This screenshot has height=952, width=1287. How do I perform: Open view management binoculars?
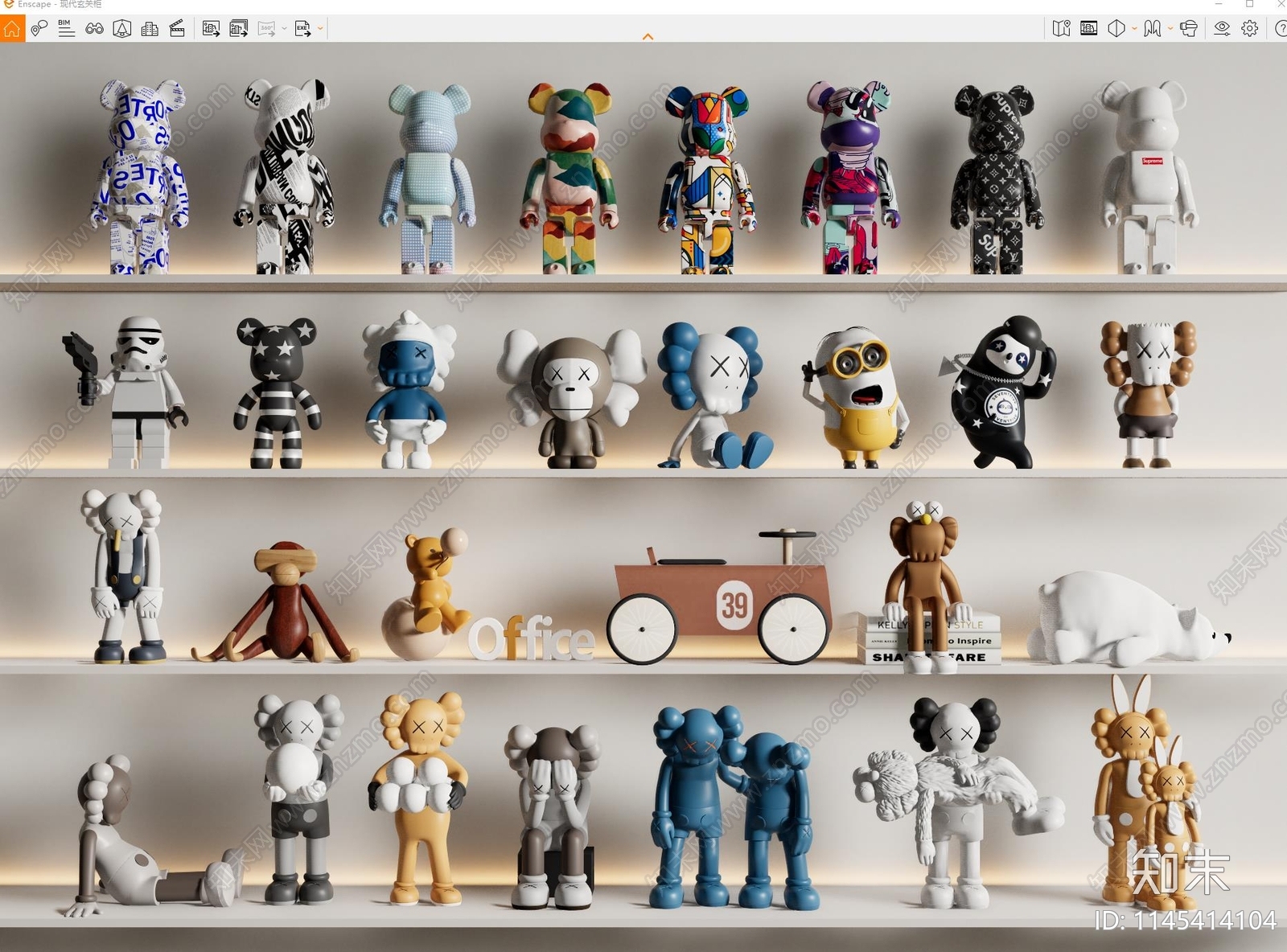click(x=94, y=29)
